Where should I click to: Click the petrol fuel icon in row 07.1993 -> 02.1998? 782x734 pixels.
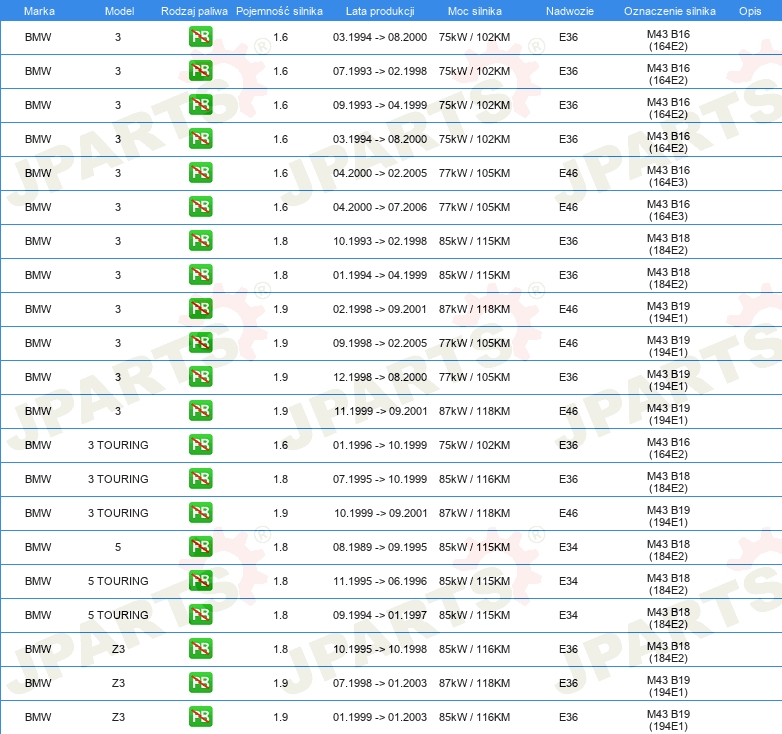coord(200,71)
